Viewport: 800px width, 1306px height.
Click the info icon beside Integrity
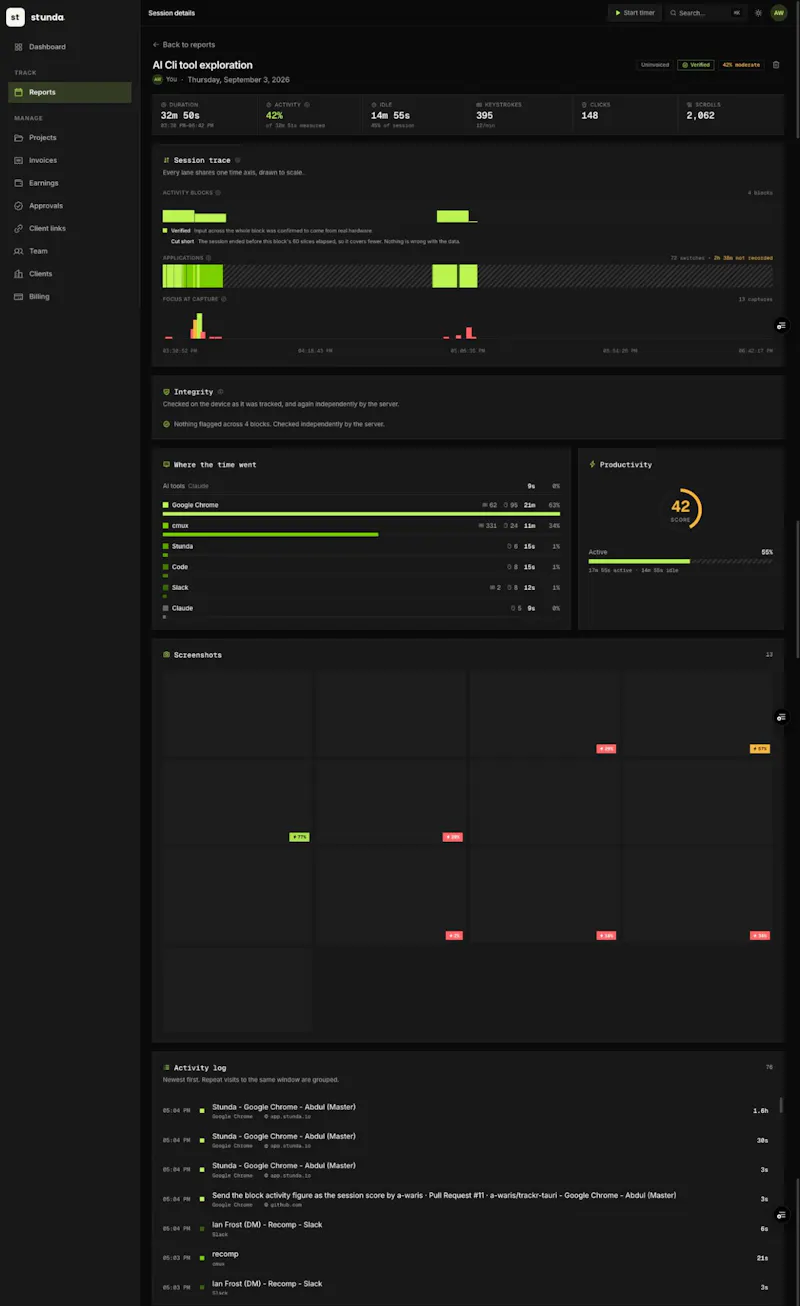(x=220, y=392)
